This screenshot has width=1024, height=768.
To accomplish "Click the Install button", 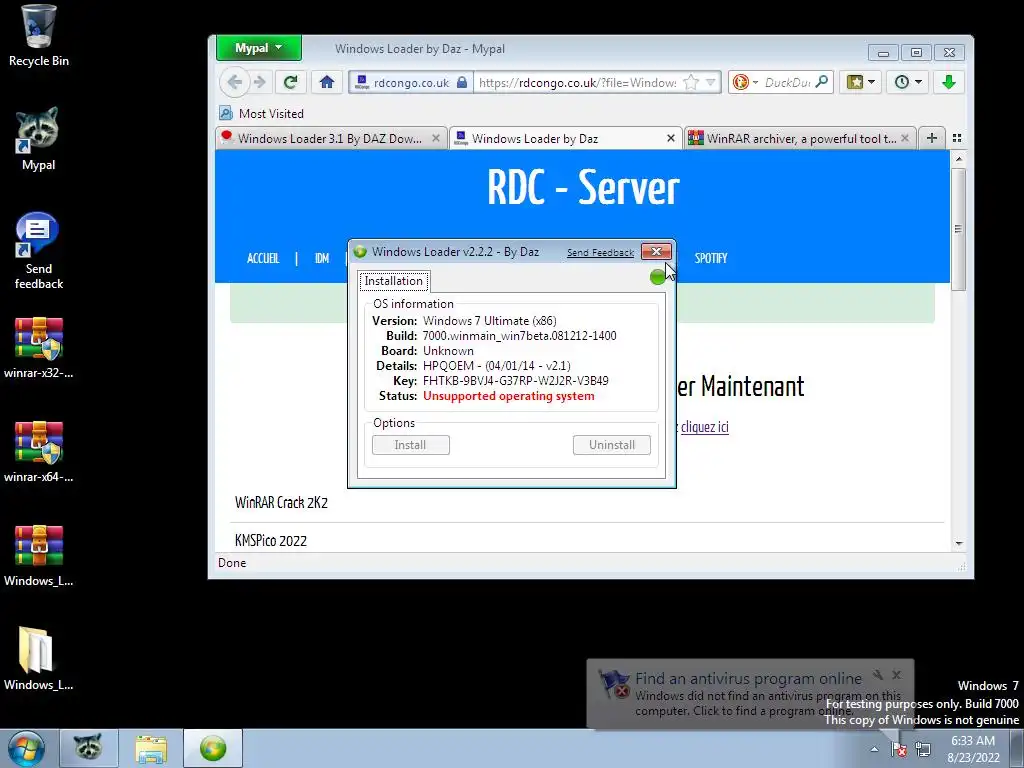I will [411, 445].
